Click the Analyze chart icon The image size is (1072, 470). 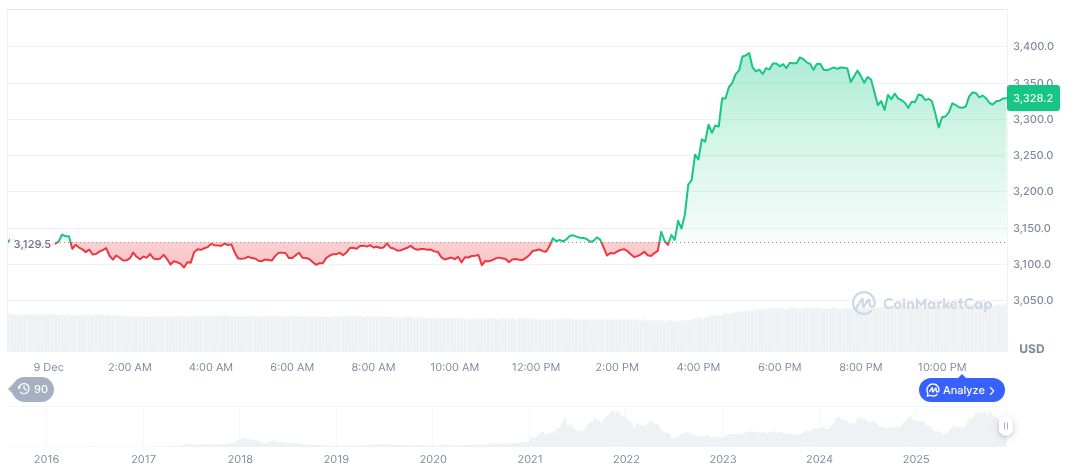(932, 390)
